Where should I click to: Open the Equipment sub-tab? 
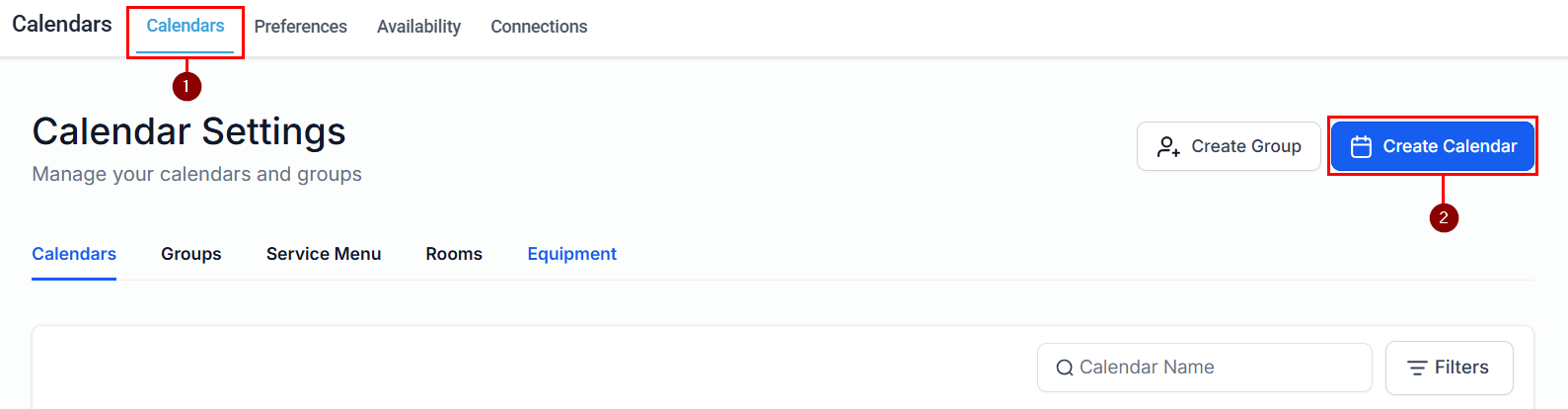coord(571,254)
